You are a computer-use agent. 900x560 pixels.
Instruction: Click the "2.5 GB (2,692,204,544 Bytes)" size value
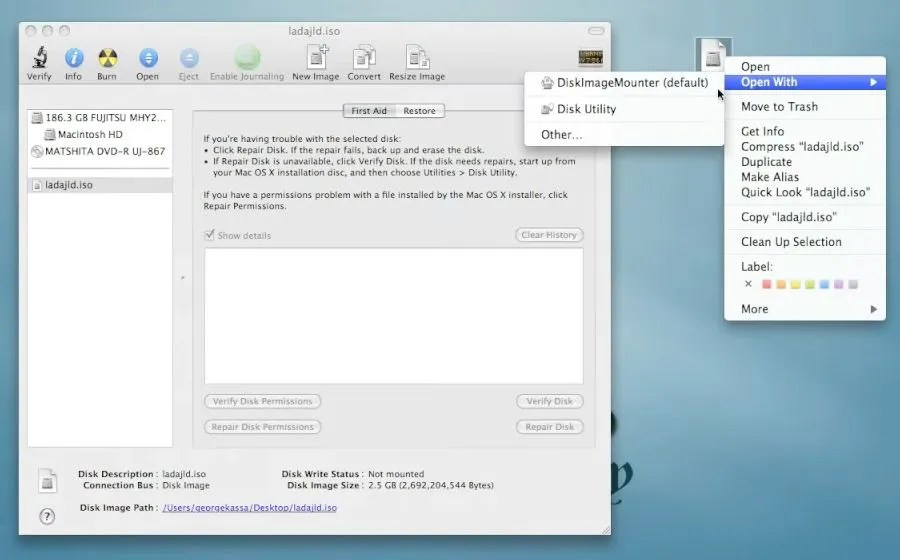click(431, 485)
